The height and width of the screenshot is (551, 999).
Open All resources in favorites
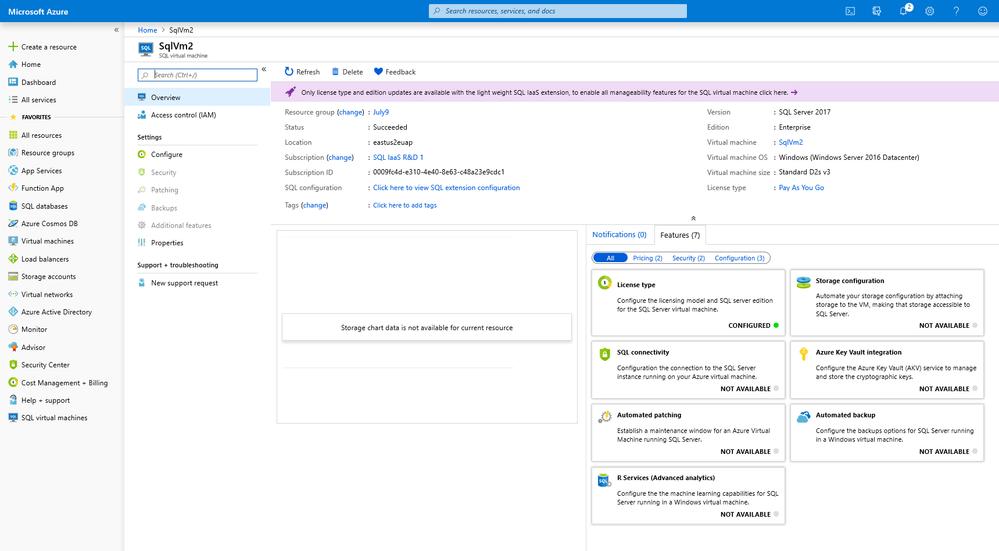pos(41,135)
